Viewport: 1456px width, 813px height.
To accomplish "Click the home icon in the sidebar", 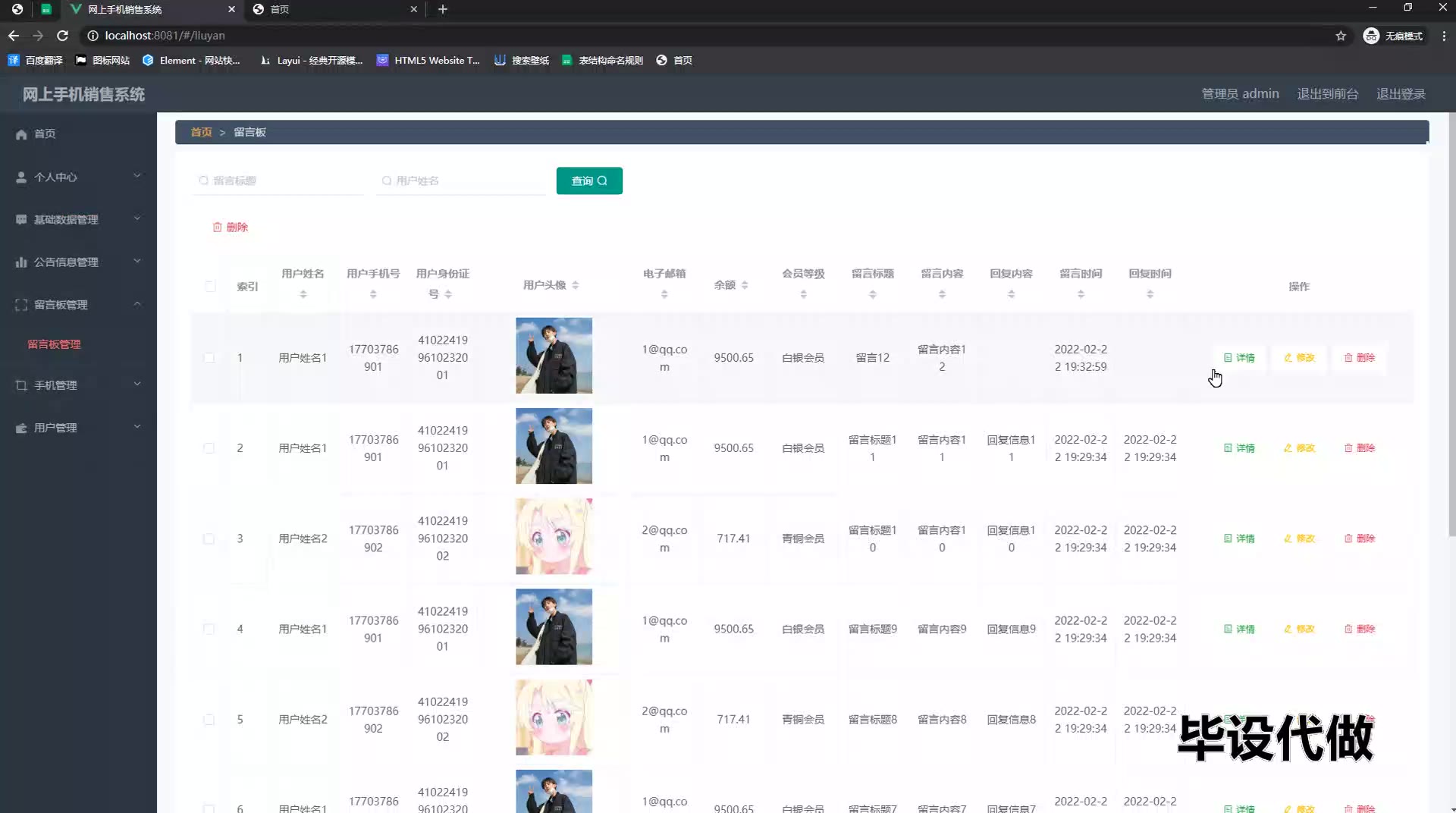I will (21, 134).
